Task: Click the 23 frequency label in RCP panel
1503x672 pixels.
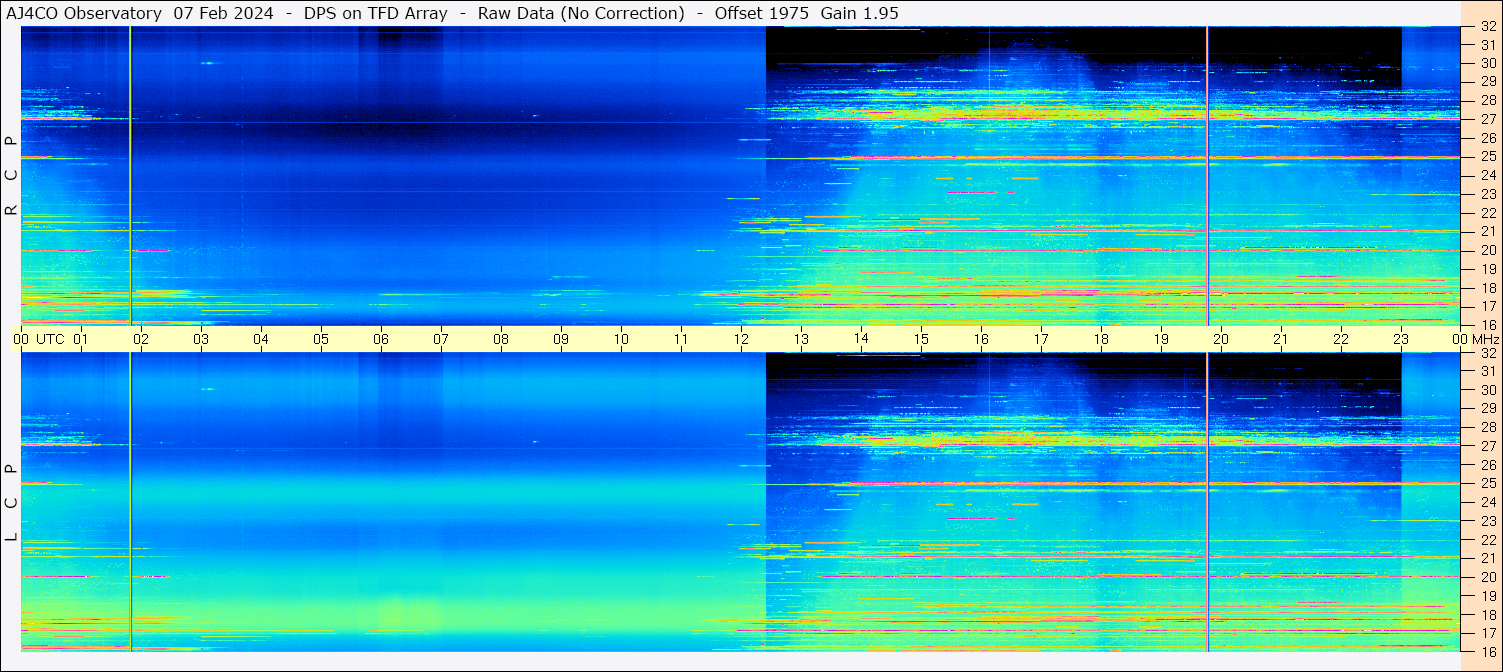Action: (1487, 195)
